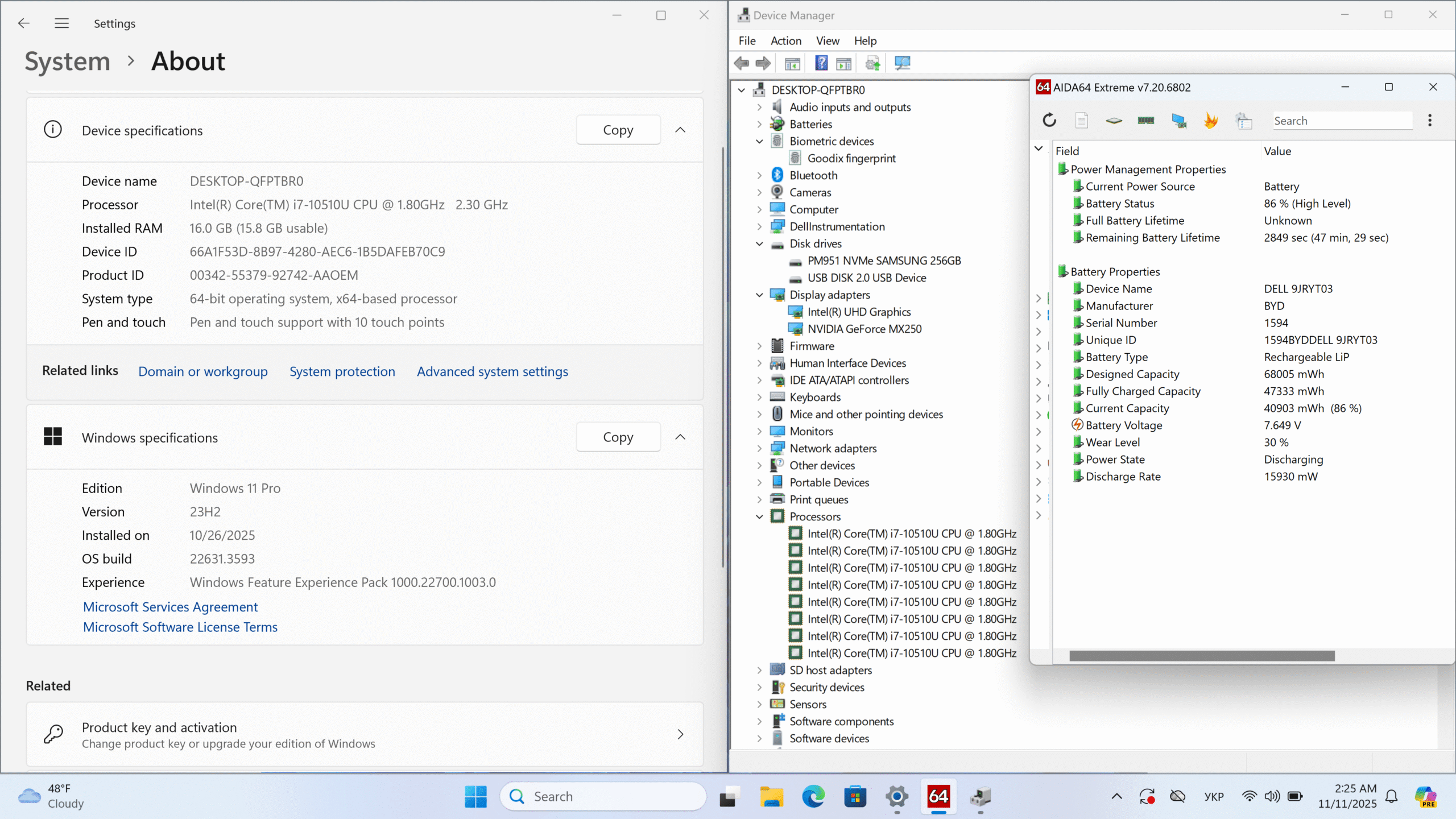The width and height of the screenshot is (1456, 819).
Task: Launch the flame stability test icon
Action: point(1211,120)
